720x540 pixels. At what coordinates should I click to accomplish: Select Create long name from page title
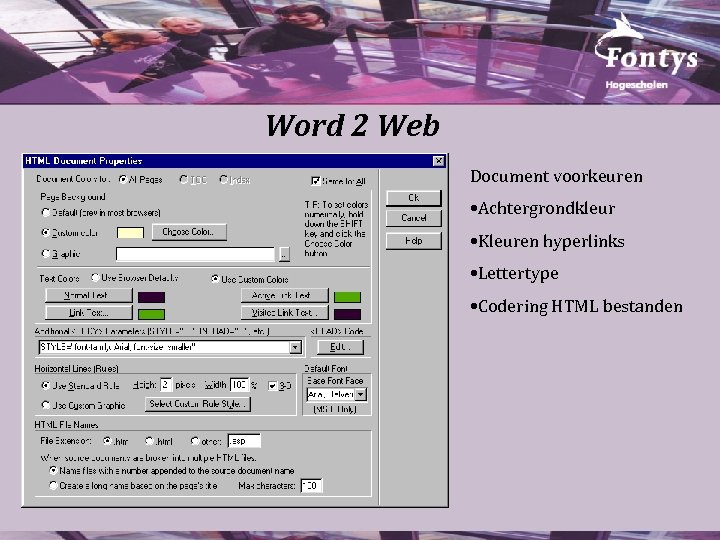pos(53,485)
